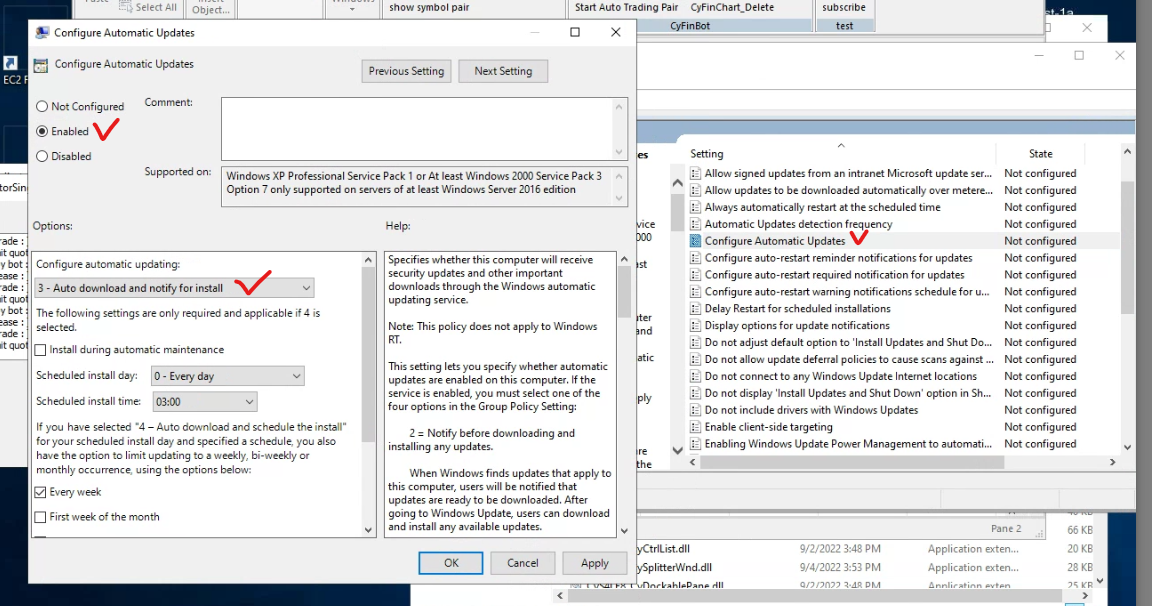Click icon of Configure Automatic Updates list row
Viewport: 1152px width, 606px height.
695,241
